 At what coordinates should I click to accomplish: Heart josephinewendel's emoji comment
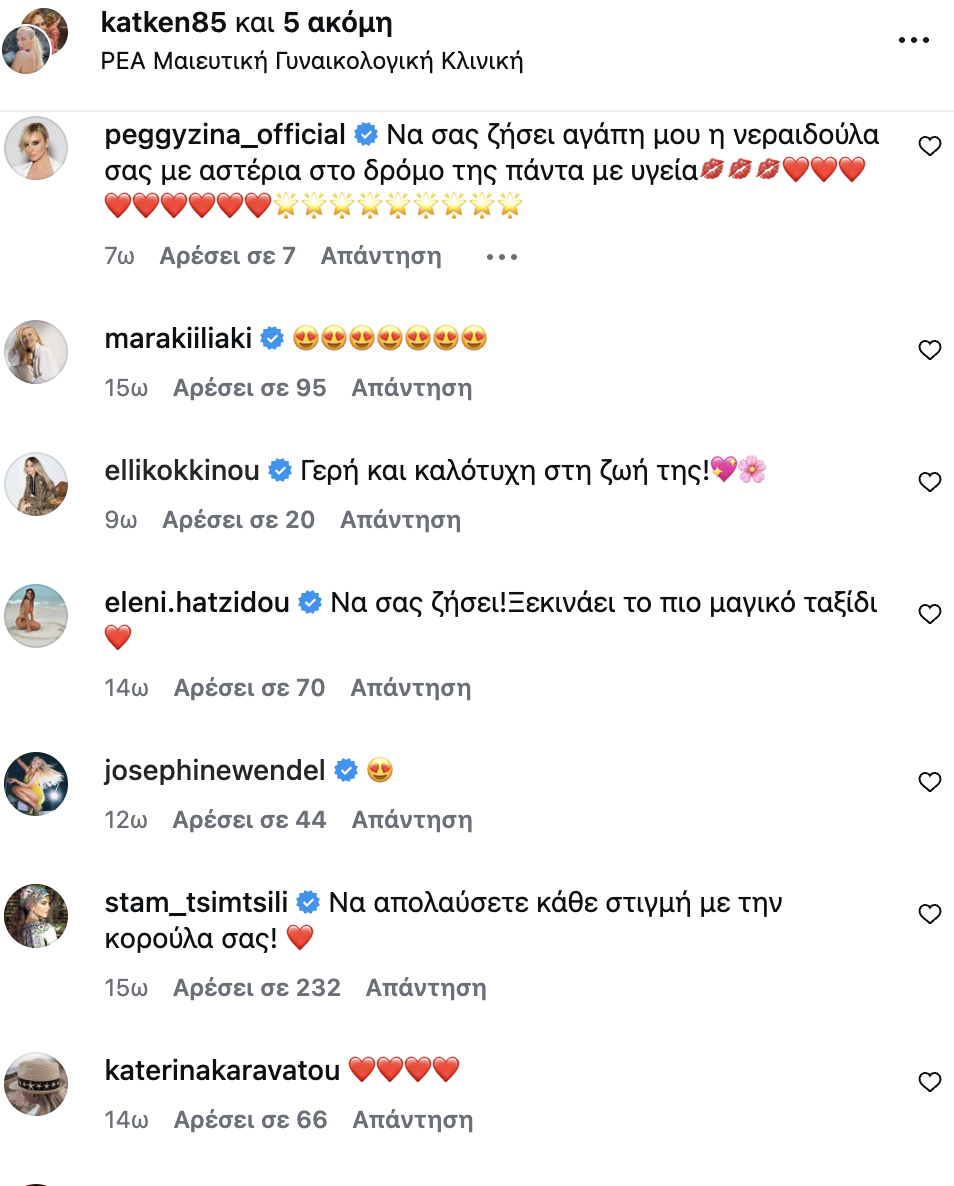coord(929,782)
